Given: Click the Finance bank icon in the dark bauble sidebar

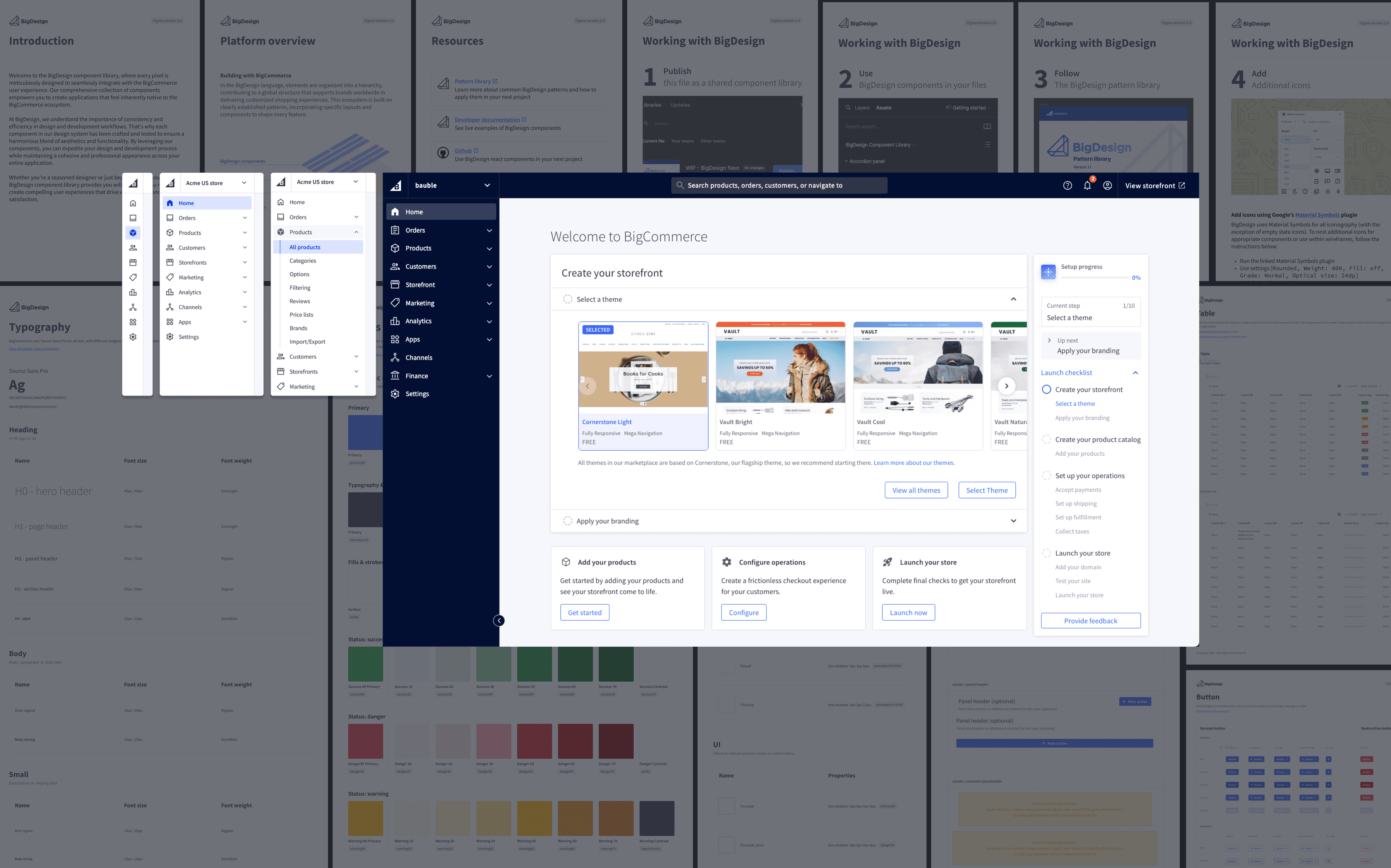Looking at the screenshot, I should 395,376.
